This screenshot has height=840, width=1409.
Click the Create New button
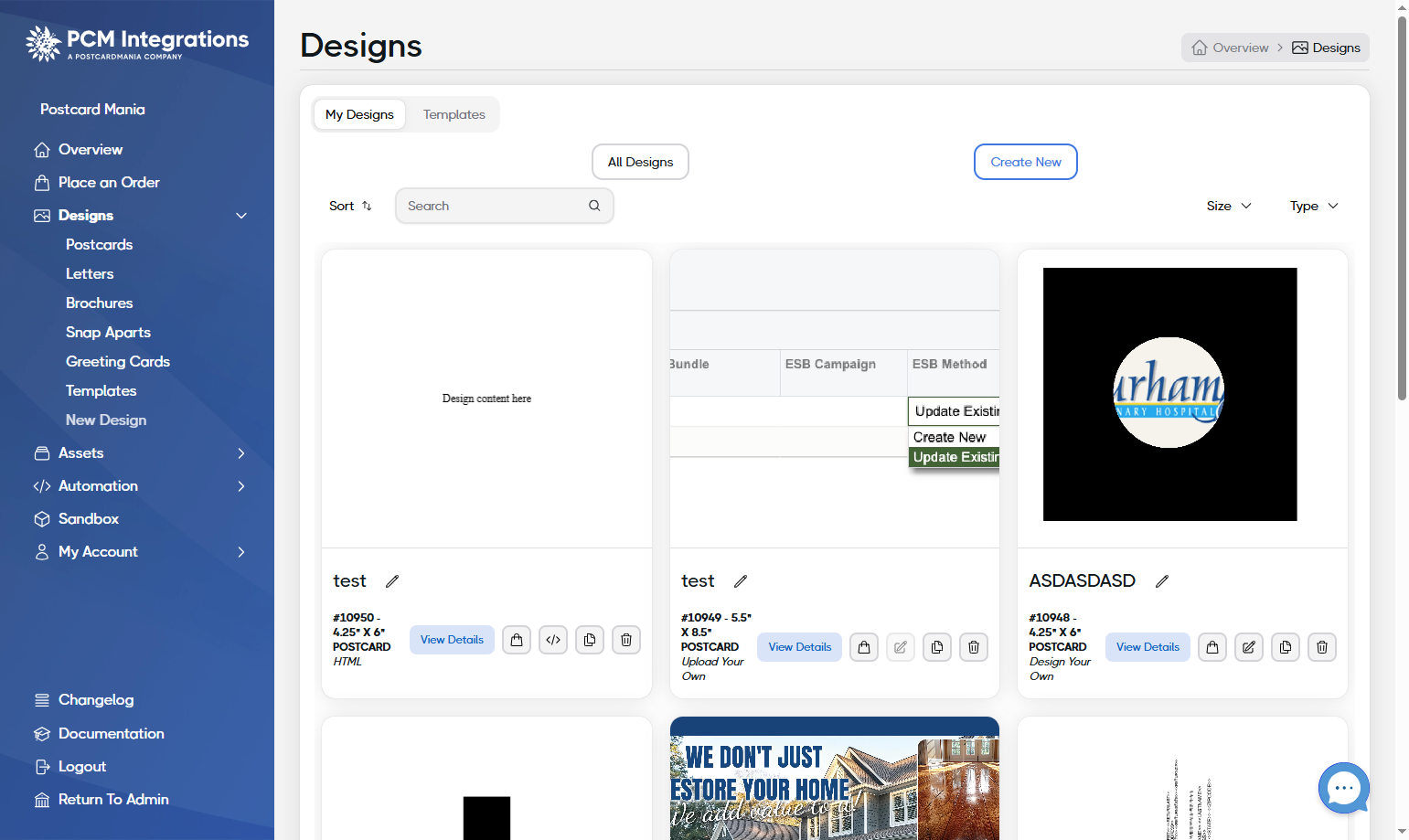tap(1026, 162)
